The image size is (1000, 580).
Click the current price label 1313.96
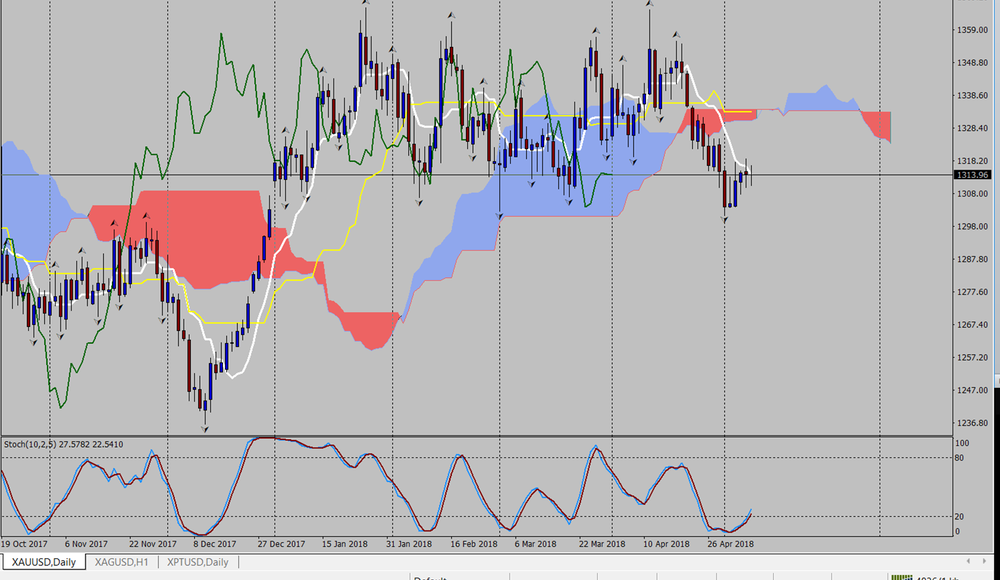point(972,175)
